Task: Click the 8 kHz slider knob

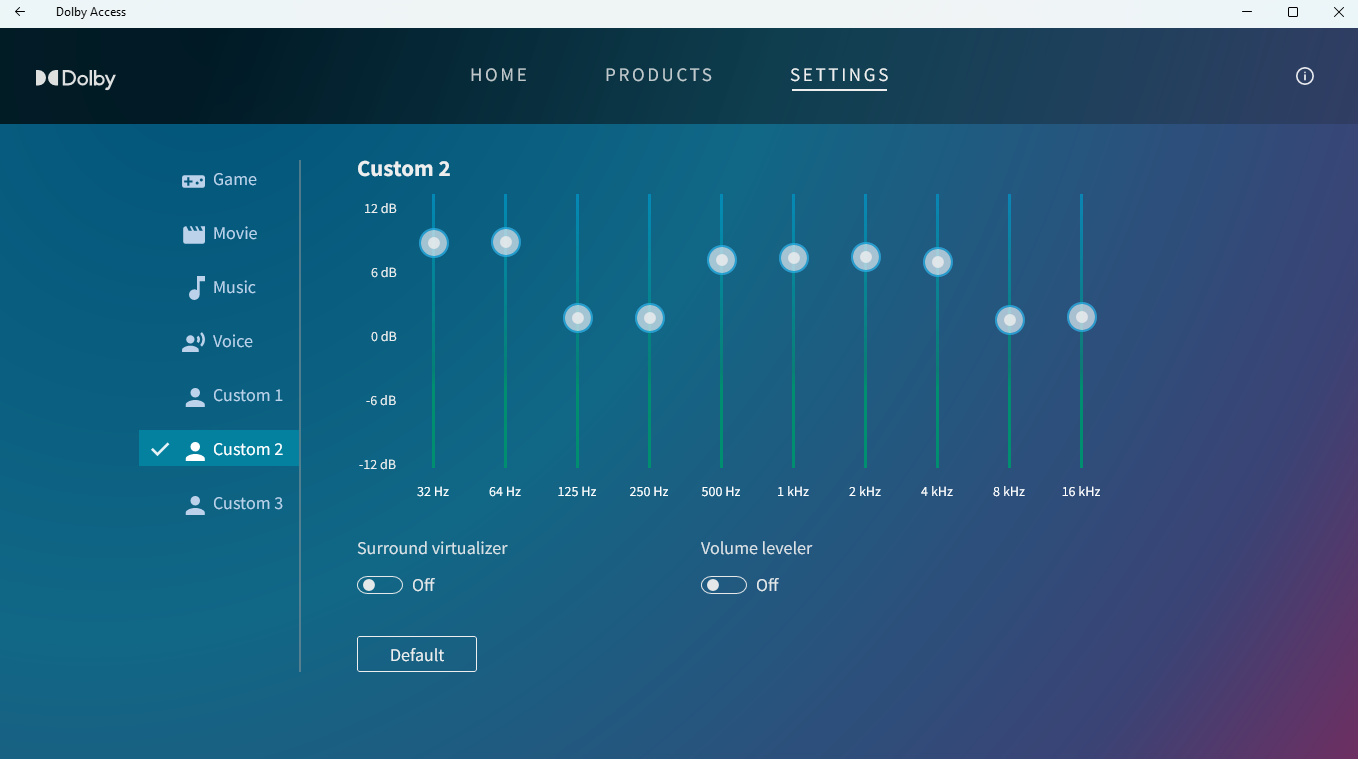Action: pos(1010,320)
